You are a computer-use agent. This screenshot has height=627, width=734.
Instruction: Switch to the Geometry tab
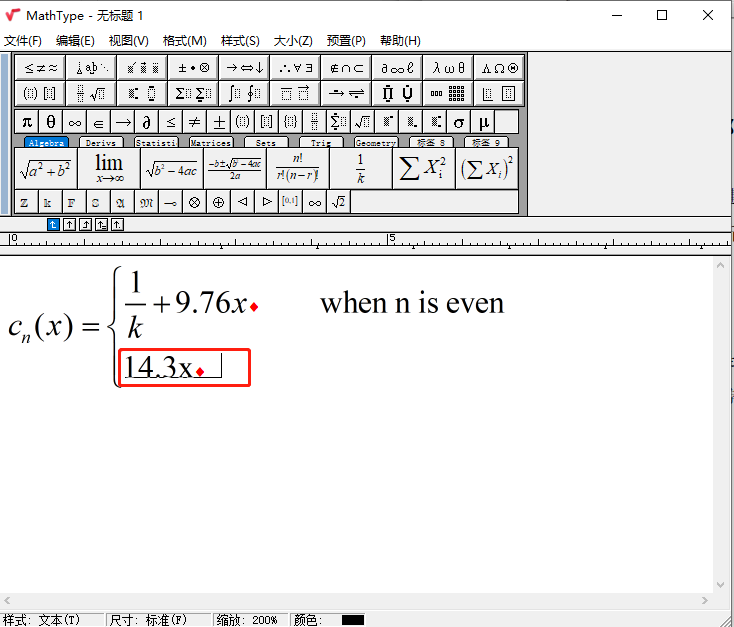click(x=375, y=142)
